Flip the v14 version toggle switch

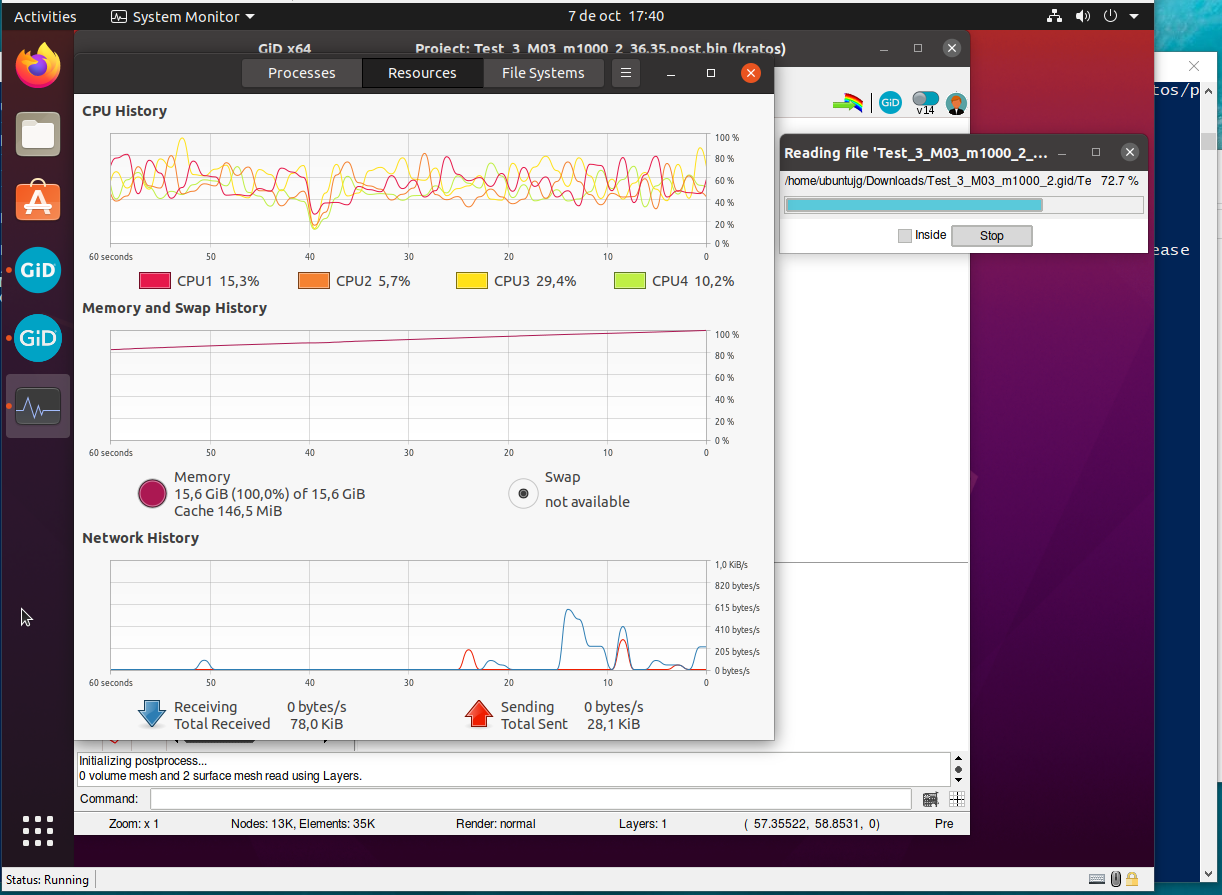[x=925, y=98]
